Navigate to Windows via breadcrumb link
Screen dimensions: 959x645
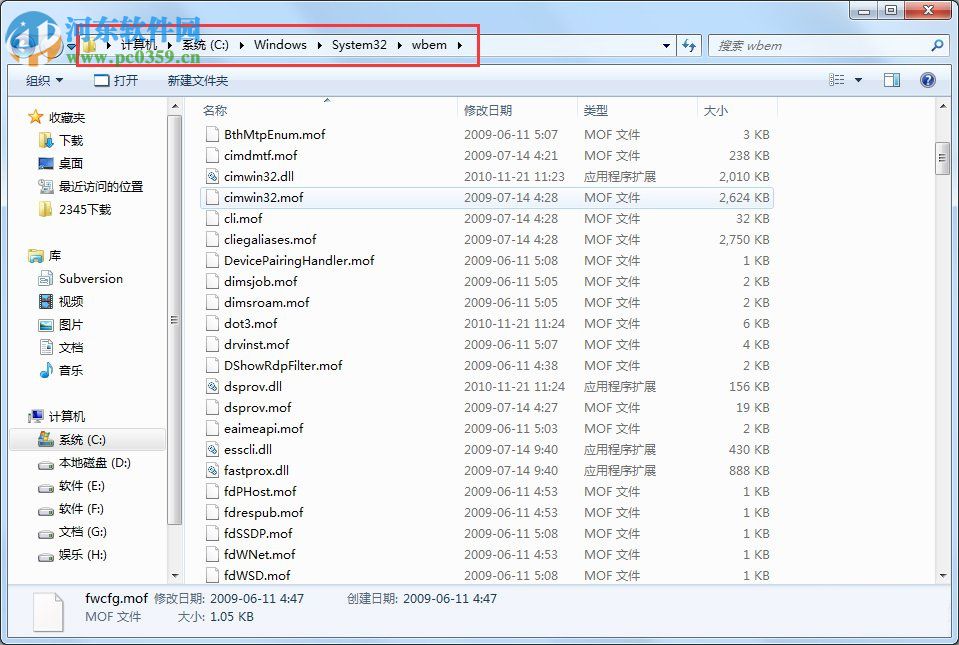click(280, 45)
